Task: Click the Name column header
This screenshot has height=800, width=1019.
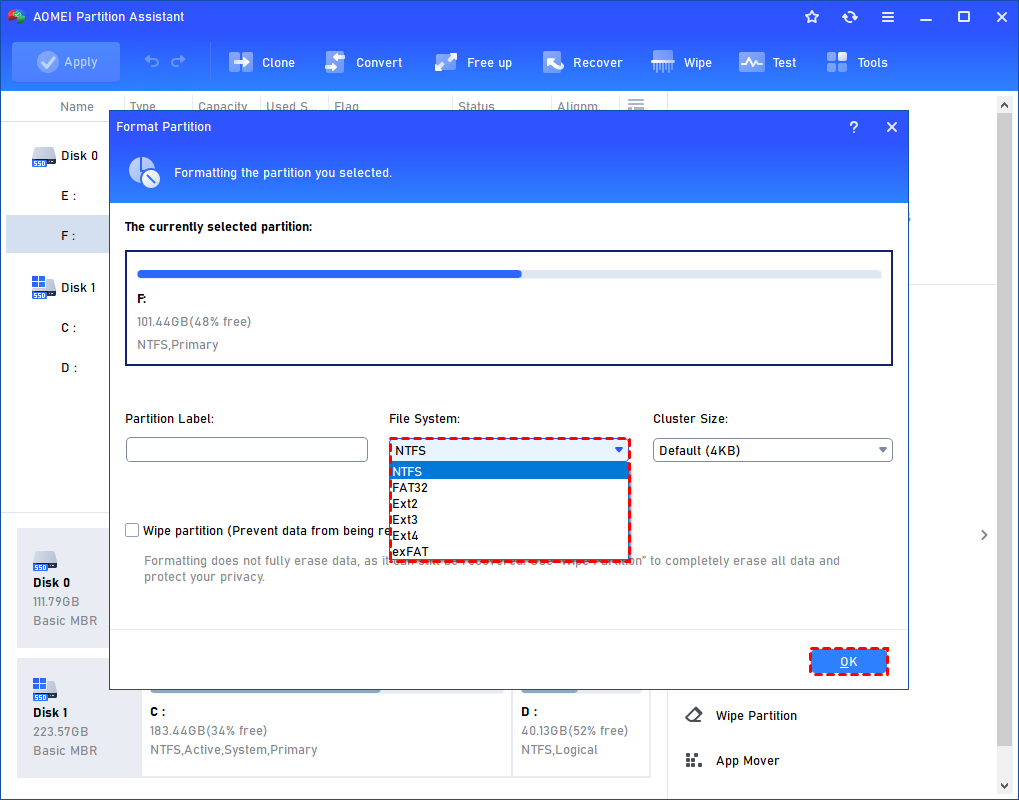Action: tap(77, 107)
